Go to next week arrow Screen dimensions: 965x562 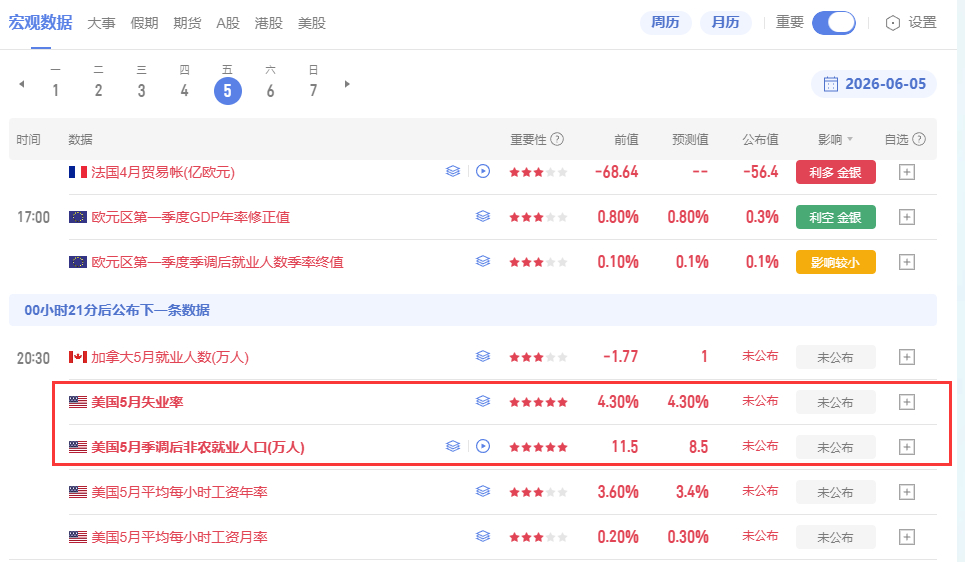347,84
